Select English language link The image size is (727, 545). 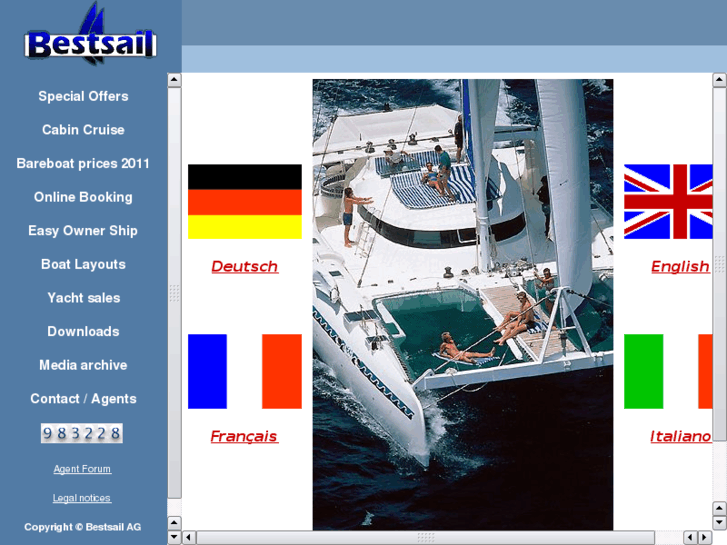pyautogui.click(x=680, y=266)
